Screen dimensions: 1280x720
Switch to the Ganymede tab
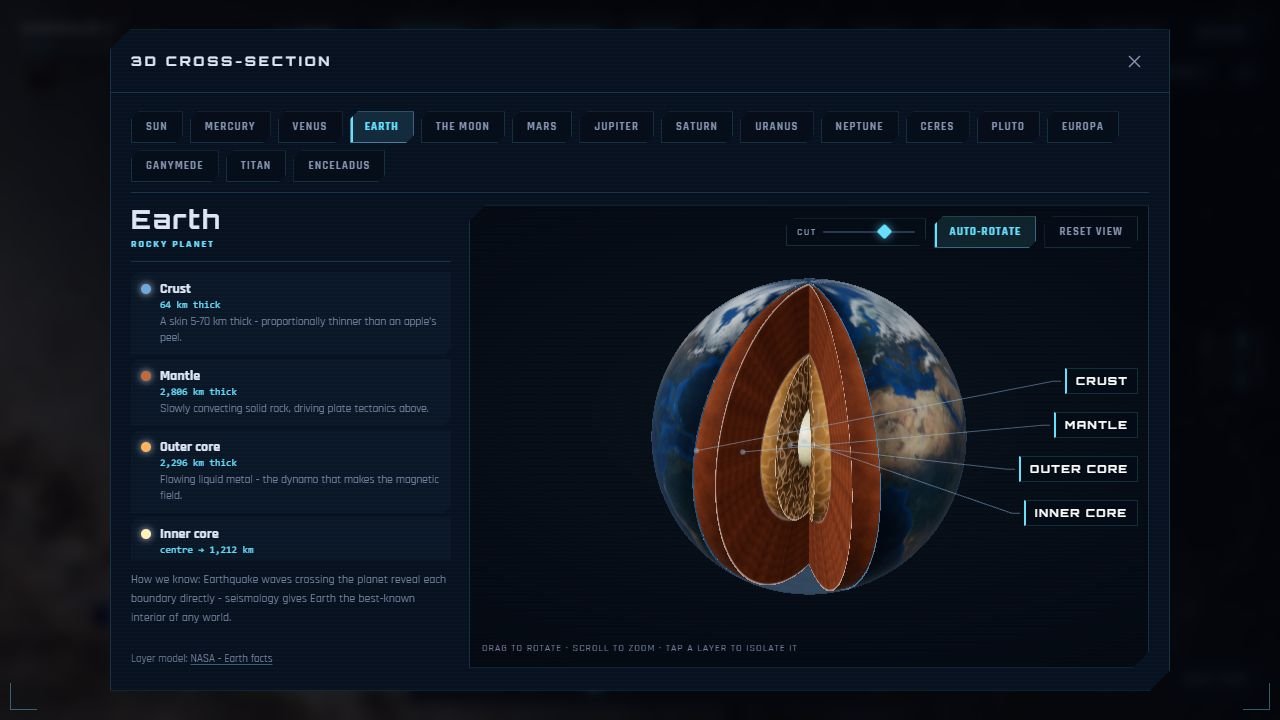pyautogui.click(x=174, y=165)
